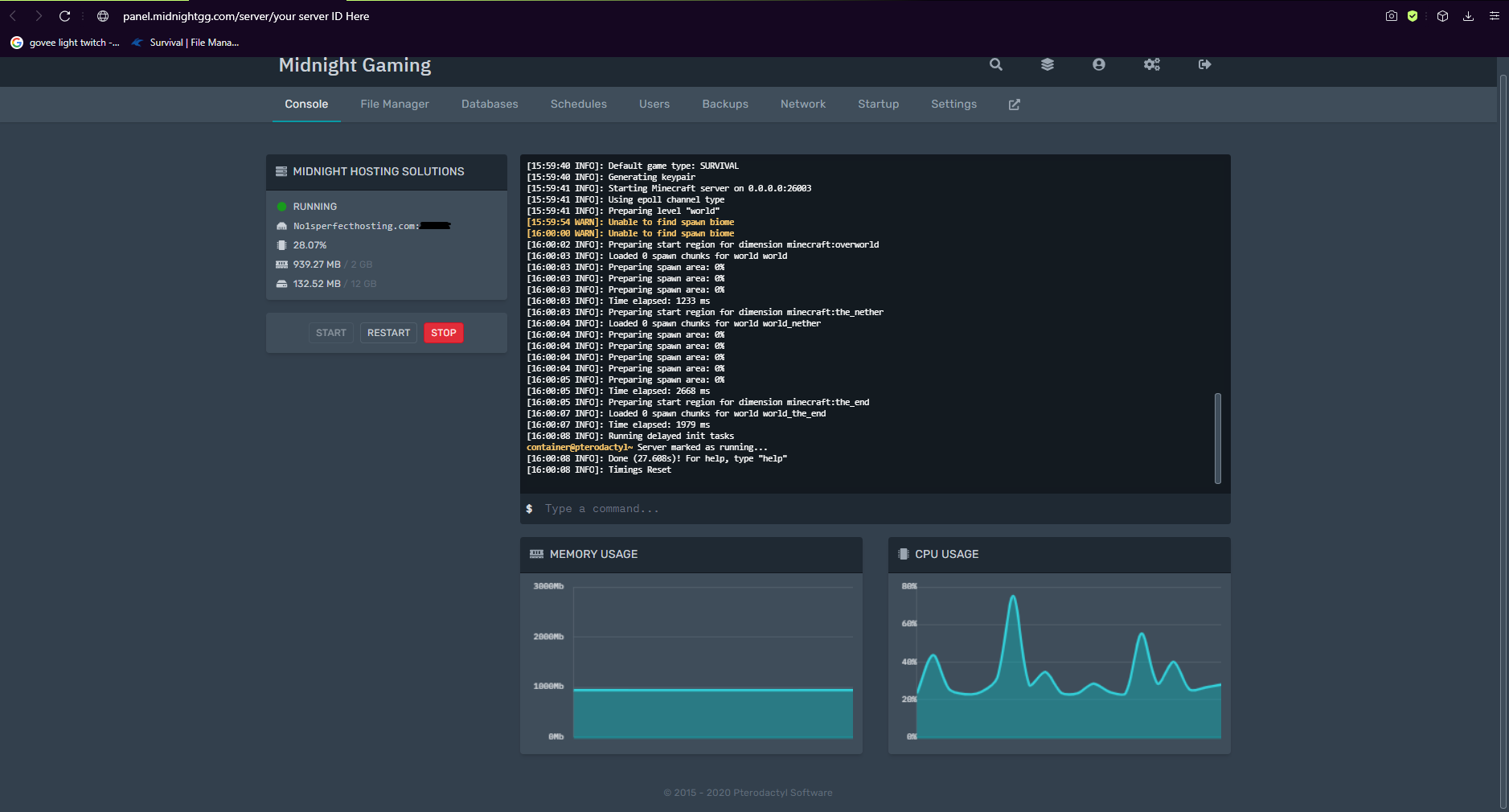Screen dimensions: 1509x812
Task: Click the 132.52 MB disk usage value
Action: tap(317, 284)
